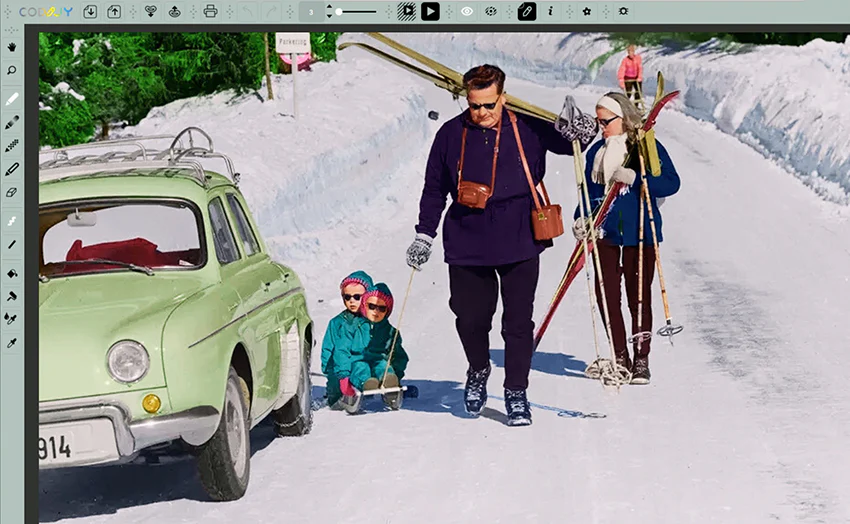Toggle the eye preview visibility button
The height and width of the screenshot is (524, 850).
467,11
